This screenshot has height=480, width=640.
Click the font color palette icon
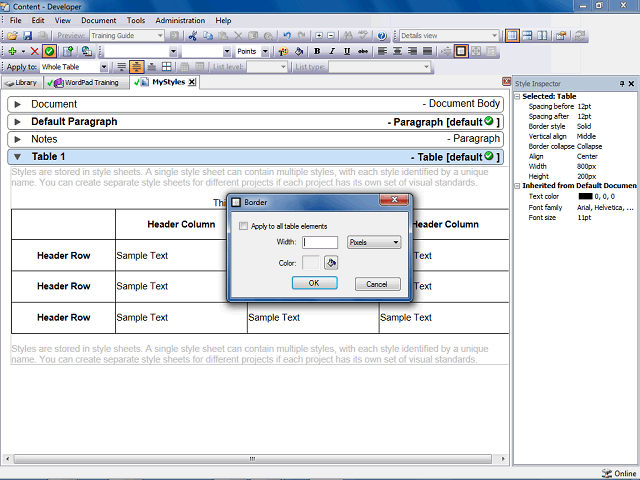pyautogui.click(x=283, y=51)
